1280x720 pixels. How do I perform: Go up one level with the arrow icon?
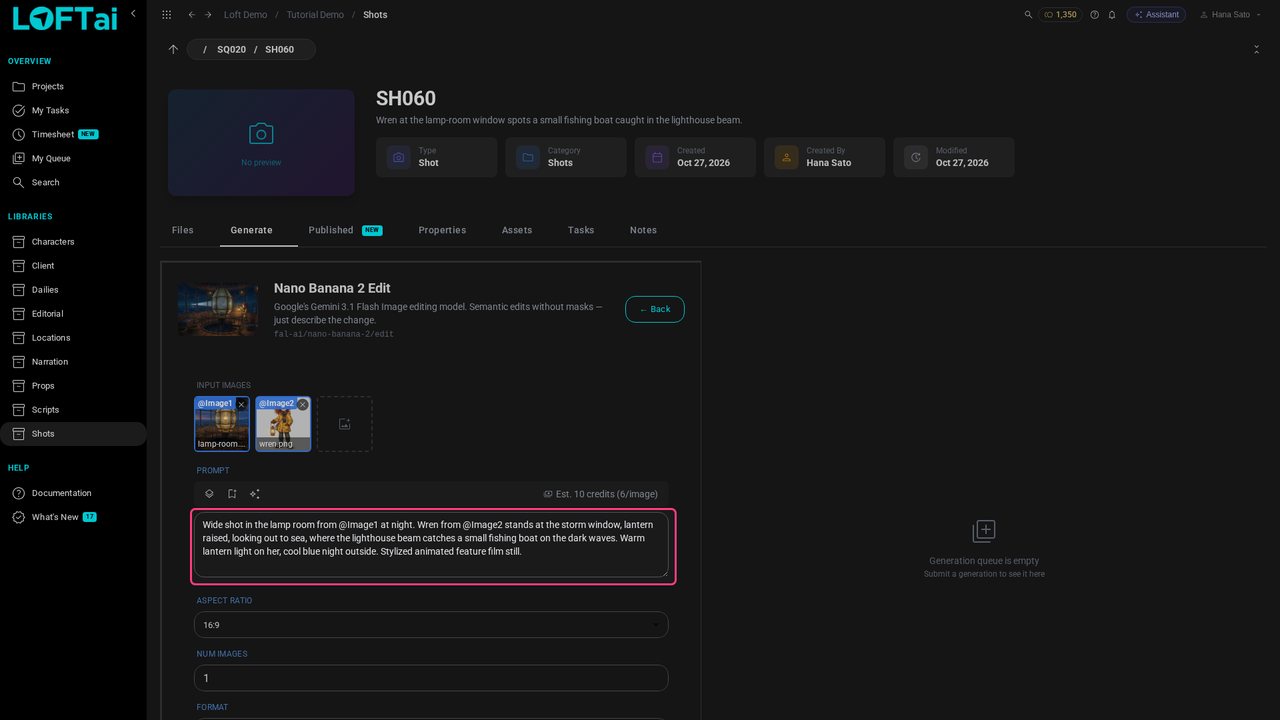(173, 49)
